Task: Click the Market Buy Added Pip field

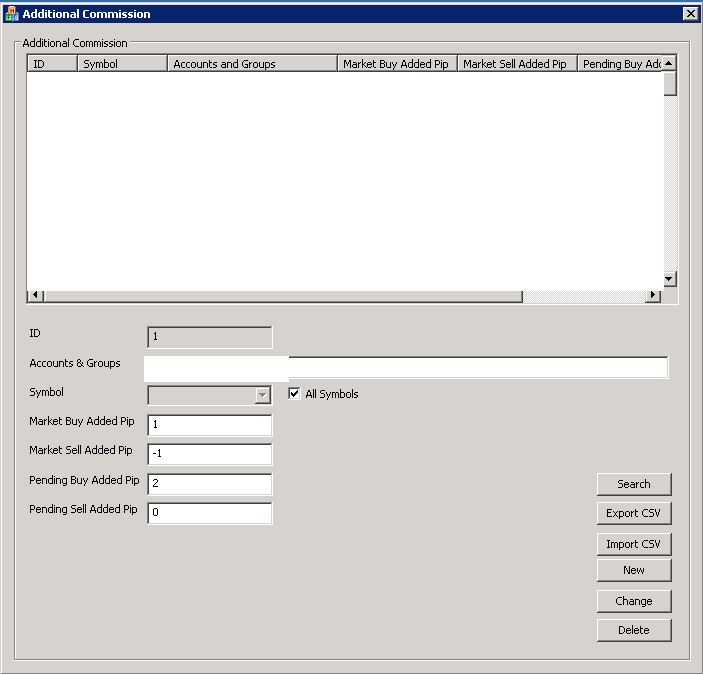Action: (210, 425)
